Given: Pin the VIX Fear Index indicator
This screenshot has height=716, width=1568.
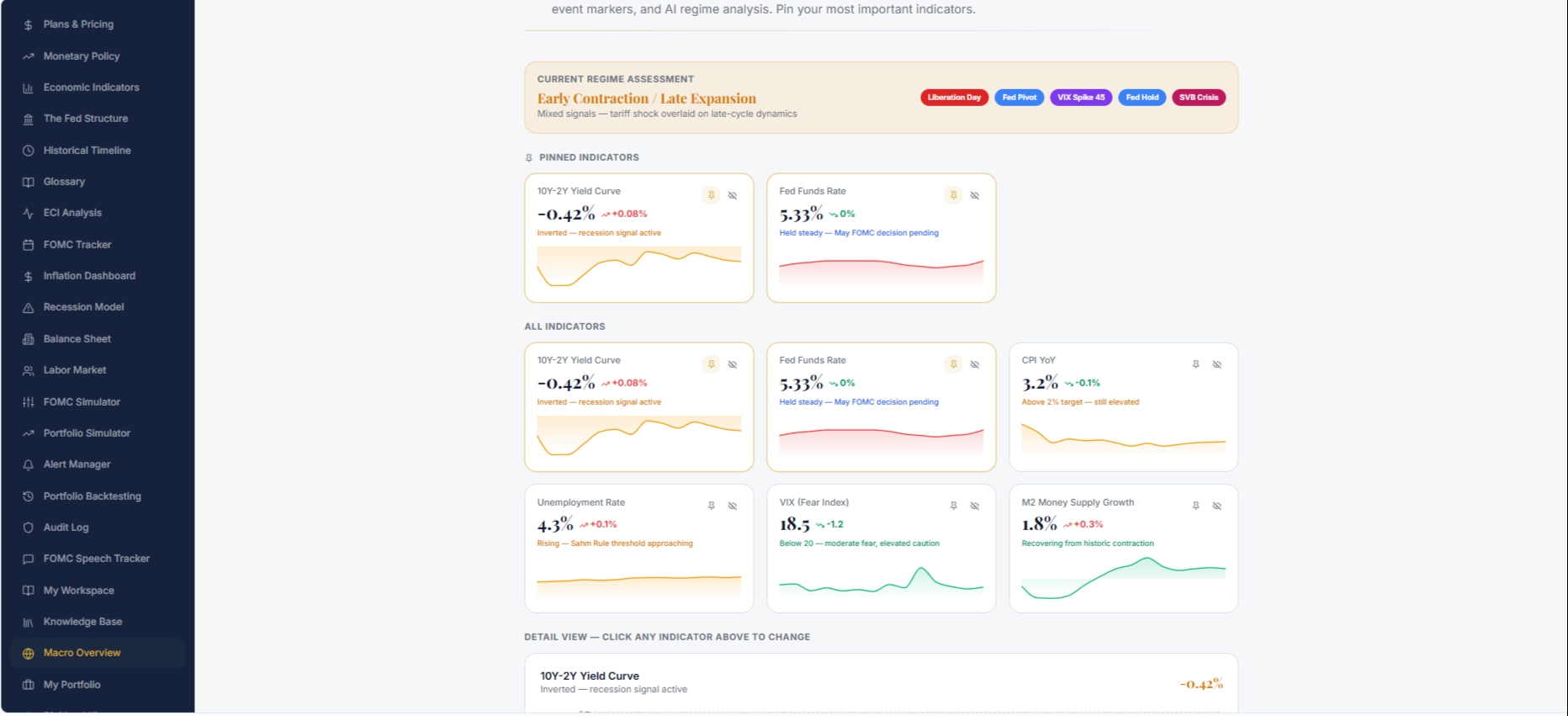Looking at the screenshot, I should pyautogui.click(x=954, y=506).
